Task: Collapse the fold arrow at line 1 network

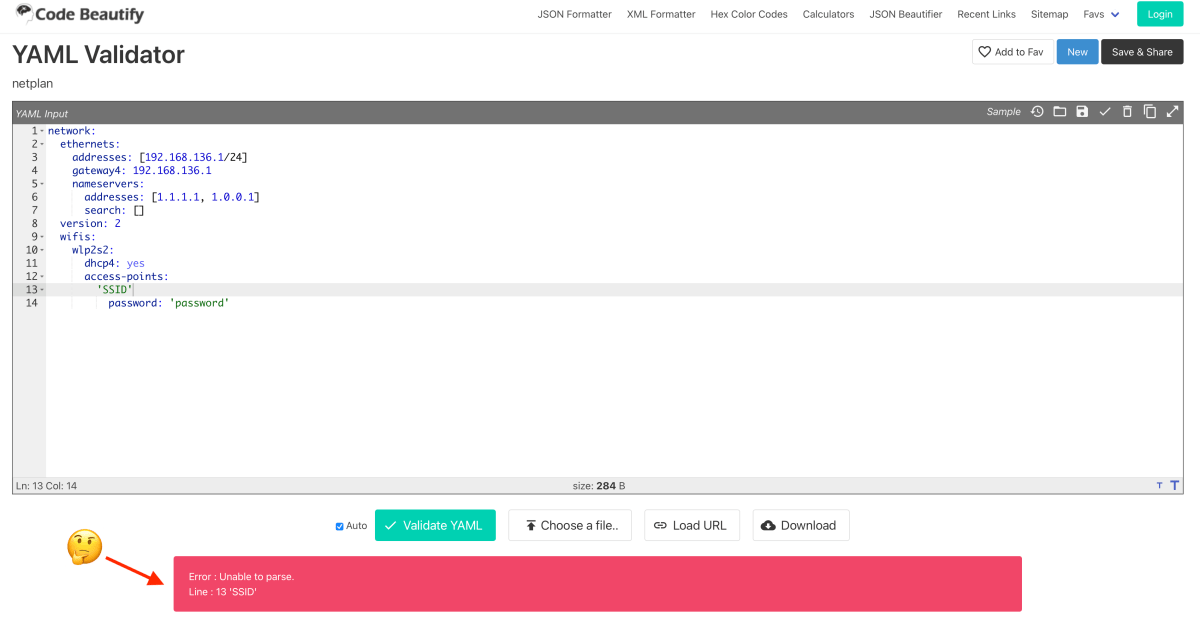Action: pos(42,131)
